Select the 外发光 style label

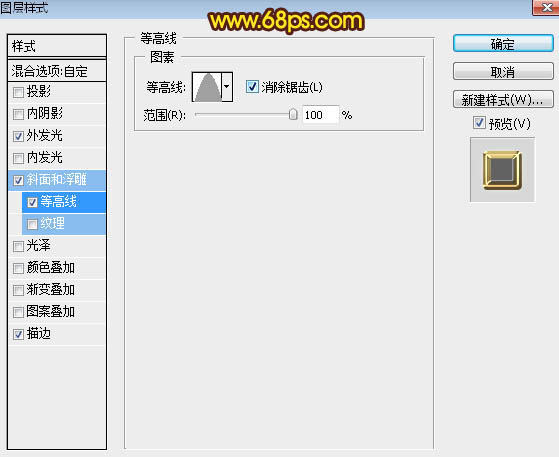pos(45,136)
